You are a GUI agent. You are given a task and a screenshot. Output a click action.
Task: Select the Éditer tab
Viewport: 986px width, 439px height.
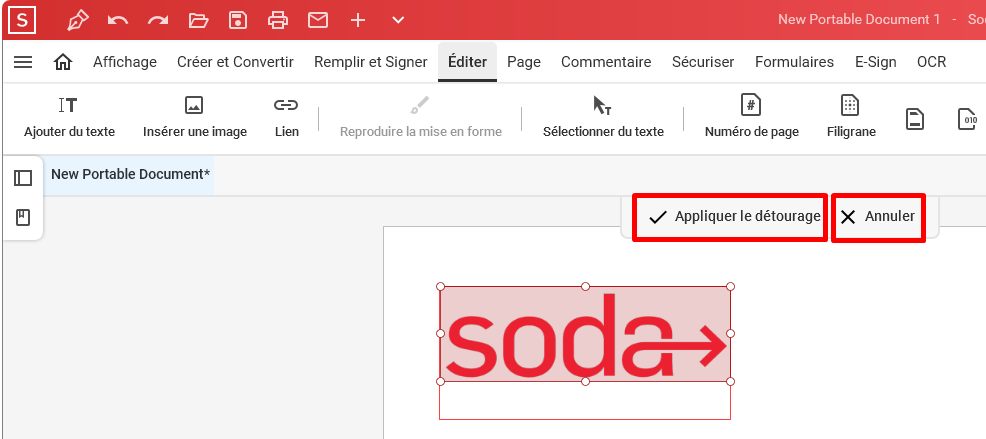pyautogui.click(x=467, y=62)
